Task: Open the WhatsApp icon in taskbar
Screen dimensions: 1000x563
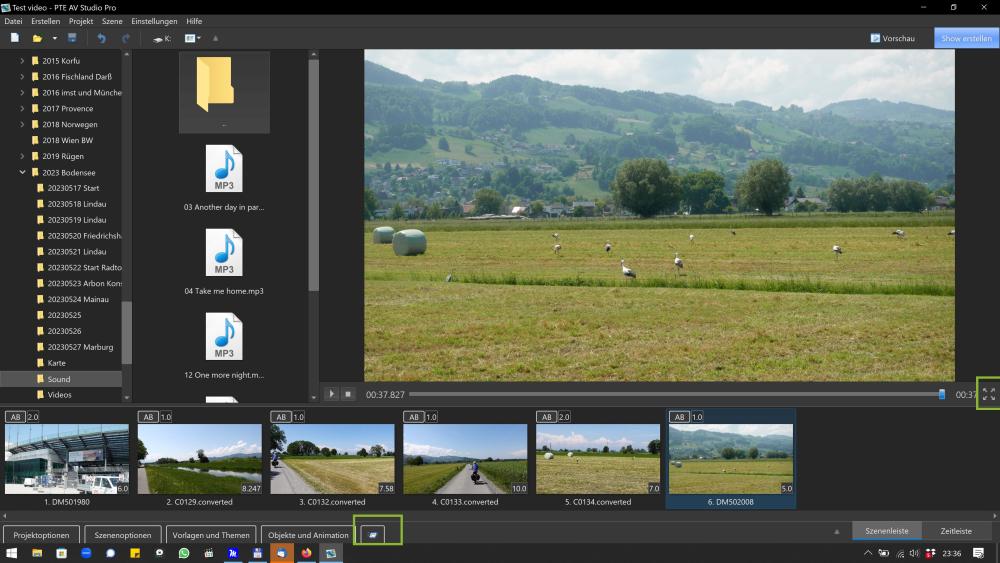Action: tap(184, 553)
